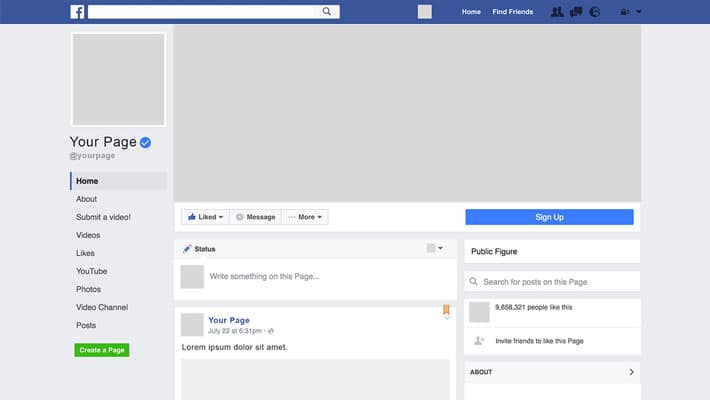
Task: Open the Liked dropdown button
Action: click(x=206, y=217)
